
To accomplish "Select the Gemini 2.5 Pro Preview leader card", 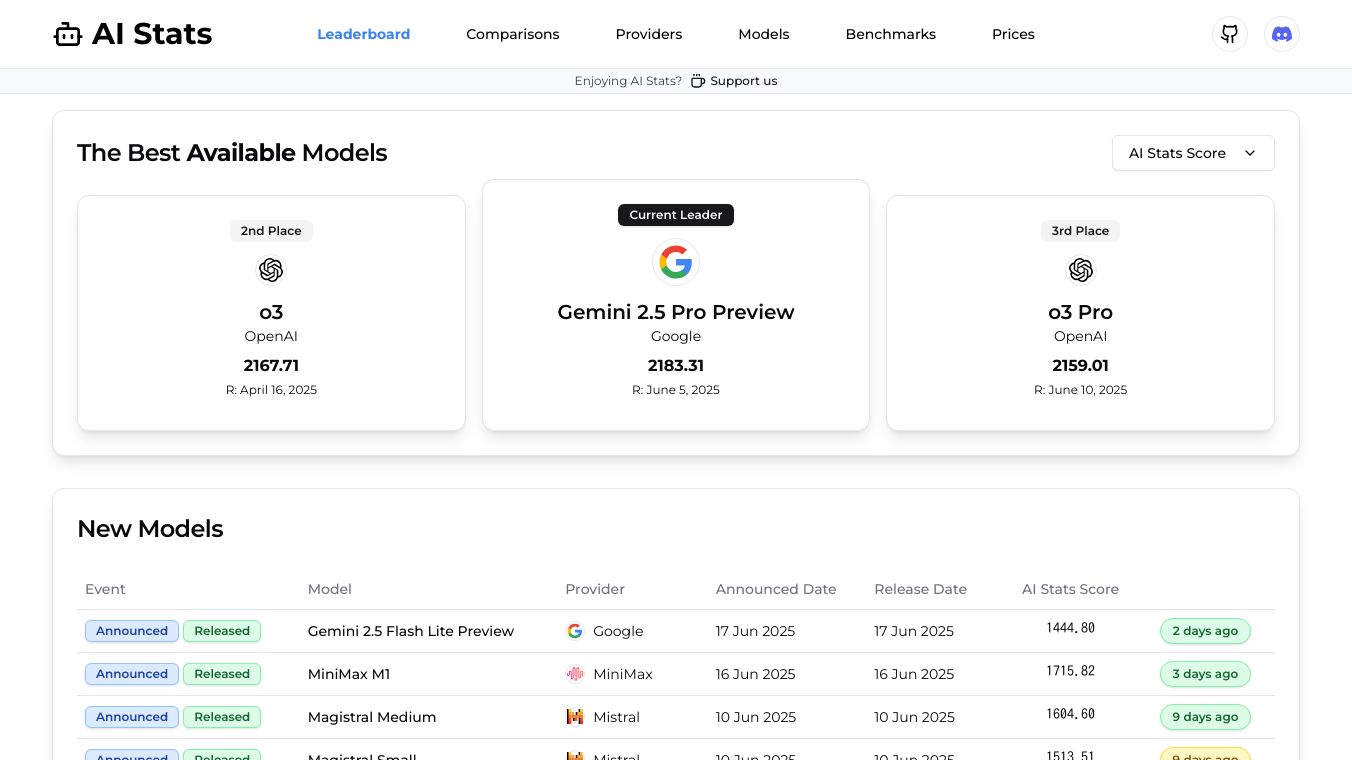I will (676, 312).
